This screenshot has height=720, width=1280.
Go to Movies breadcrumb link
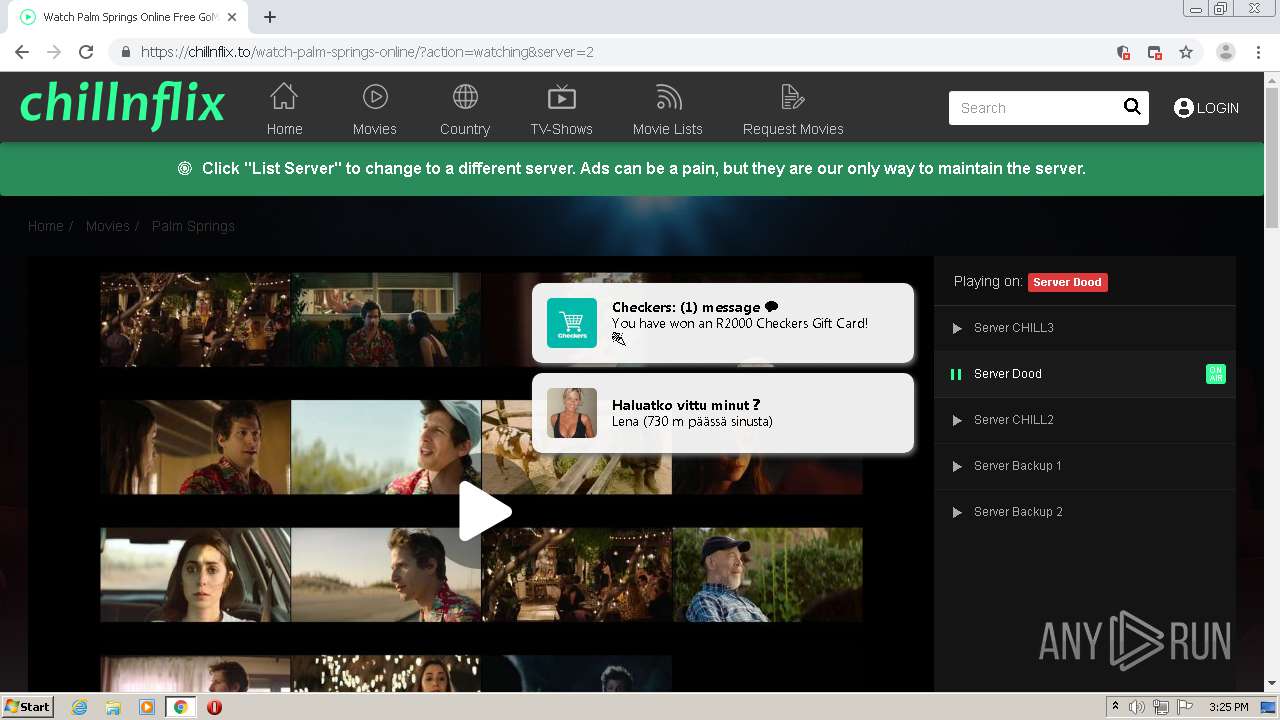tap(108, 226)
